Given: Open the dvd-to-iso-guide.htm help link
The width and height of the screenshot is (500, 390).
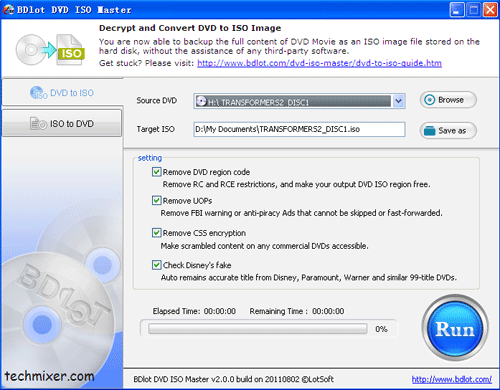Looking at the screenshot, I should pyautogui.click(x=319, y=63).
